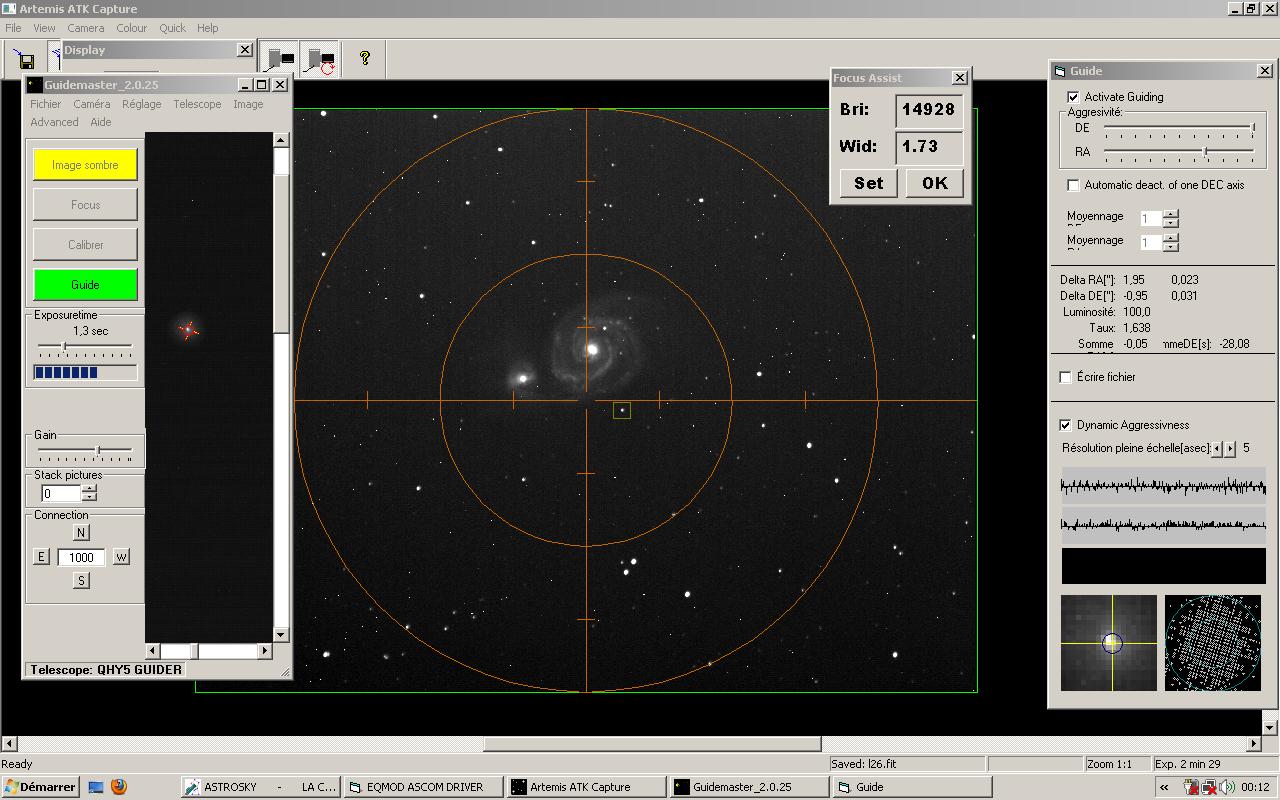Click the Set button in Focus Assist
Viewport: 1280px width, 800px height.
click(869, 183)
